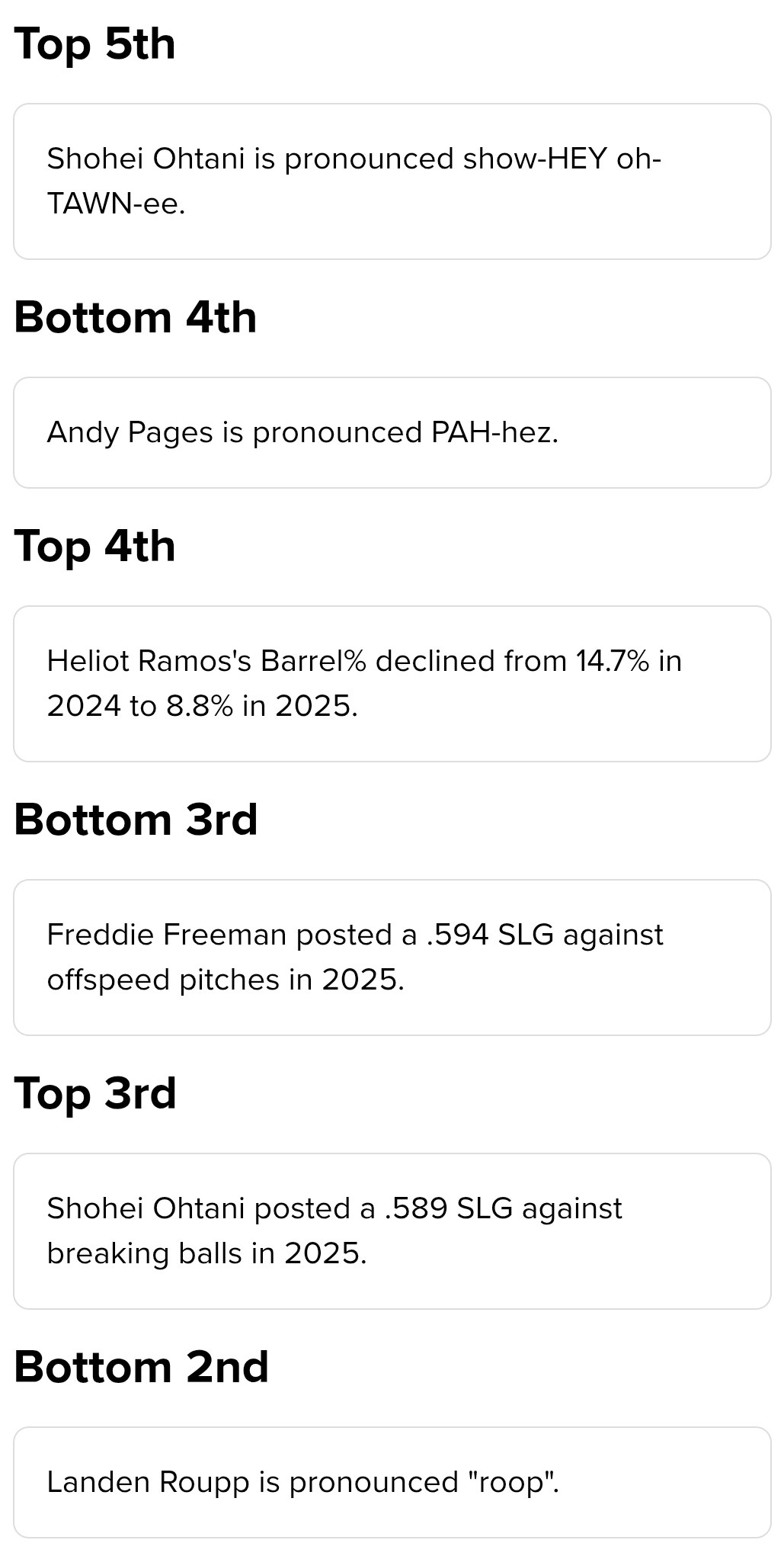Select the Top 3rd inning heading
This screenshot has width=784, height=1556.
coord(95,1093)
